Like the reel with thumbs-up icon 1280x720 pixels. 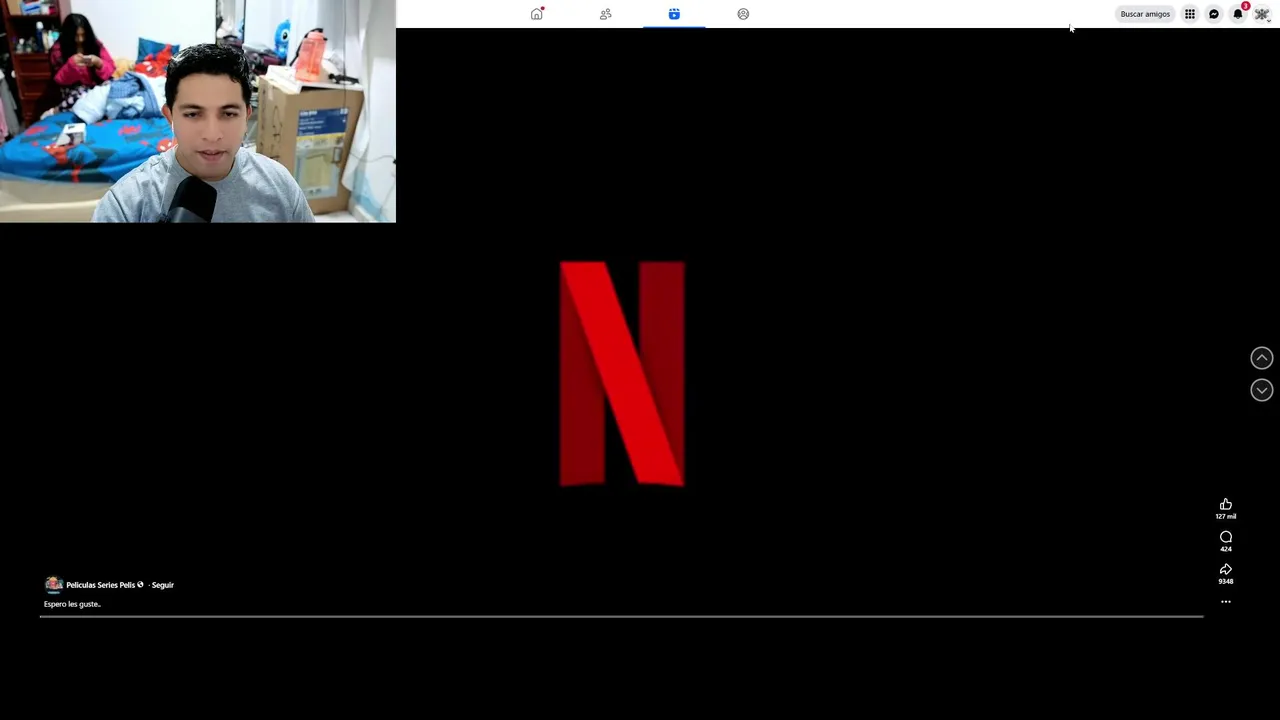coord(1226,504)
